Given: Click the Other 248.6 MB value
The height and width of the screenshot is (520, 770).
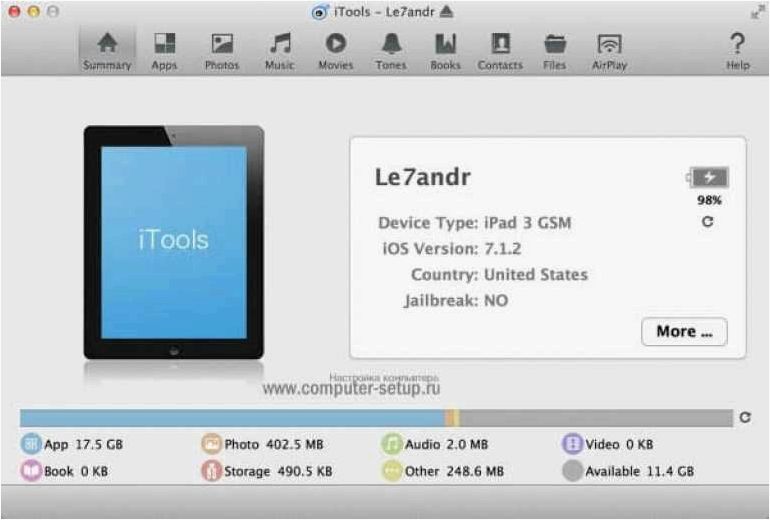Looking at the screenshot, I should (475, 471).
